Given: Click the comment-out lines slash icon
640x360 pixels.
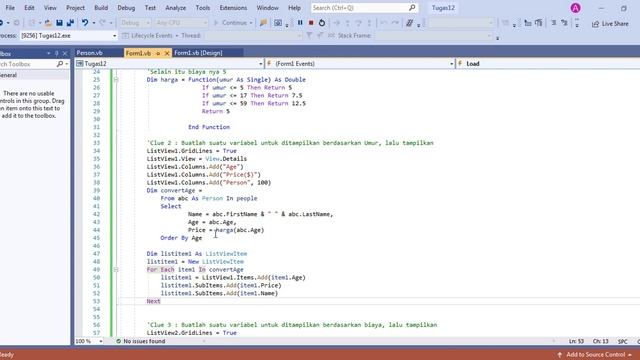Looking at the screenshot, I should click(409, 23).
